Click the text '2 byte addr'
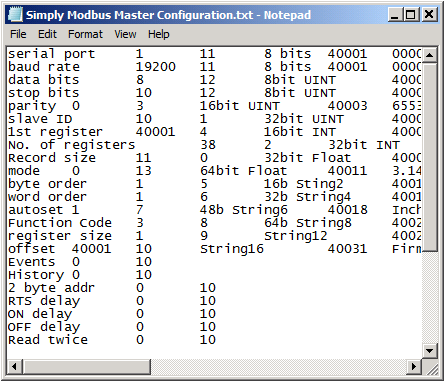Viewport: 447px width, 383px height. [51, 288]
